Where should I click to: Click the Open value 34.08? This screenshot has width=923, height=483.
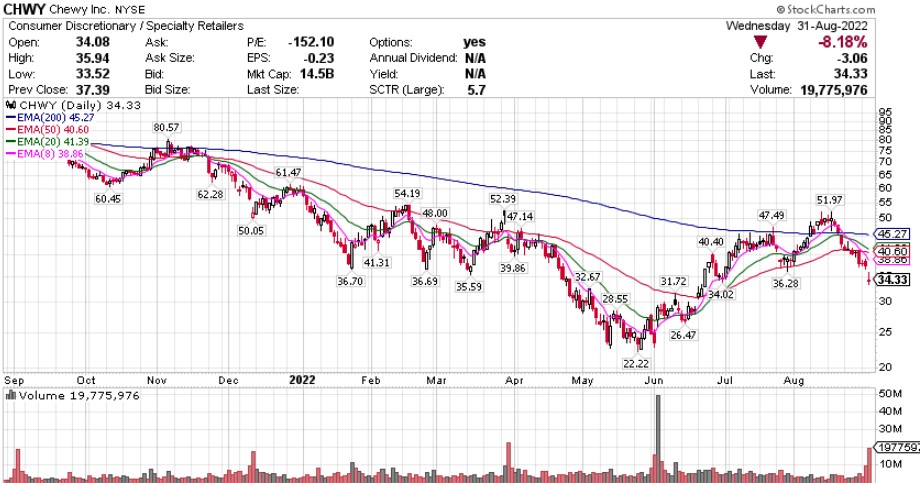tap(92, 42)
